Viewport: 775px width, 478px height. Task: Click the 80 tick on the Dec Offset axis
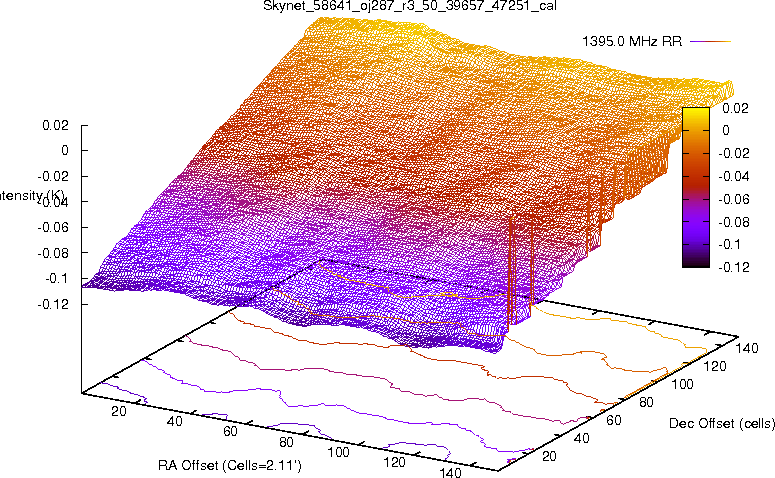(x=646, y=403)
